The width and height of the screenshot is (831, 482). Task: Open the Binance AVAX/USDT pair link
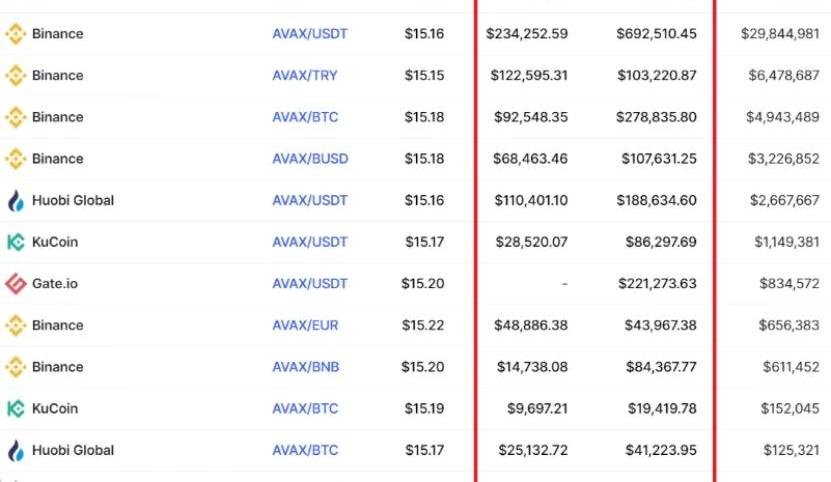[x=310, y=34]
